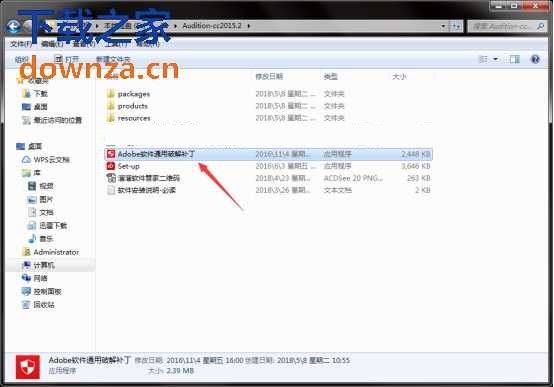Click the Set-up file name

pyautogui.click(x=129, y=166)
